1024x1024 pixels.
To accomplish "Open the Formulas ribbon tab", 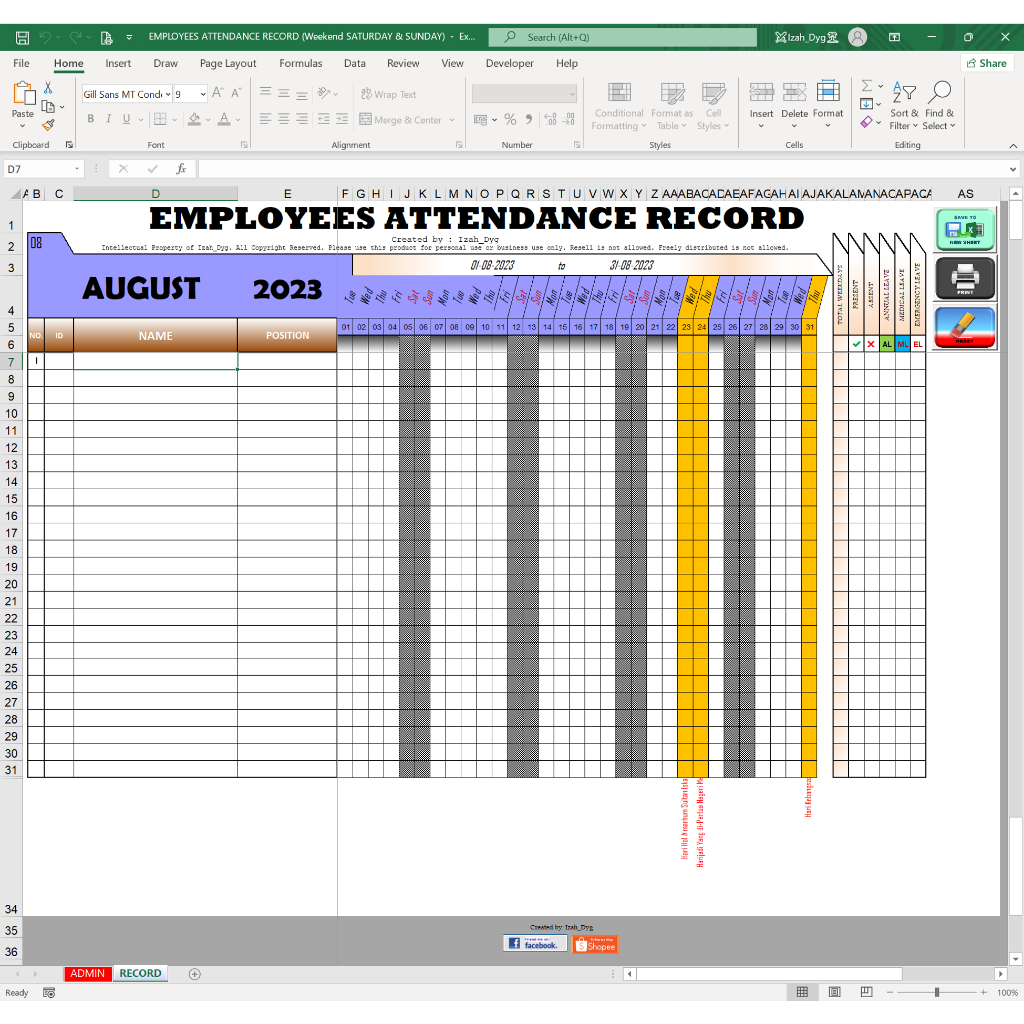I will tap(300, 63).
